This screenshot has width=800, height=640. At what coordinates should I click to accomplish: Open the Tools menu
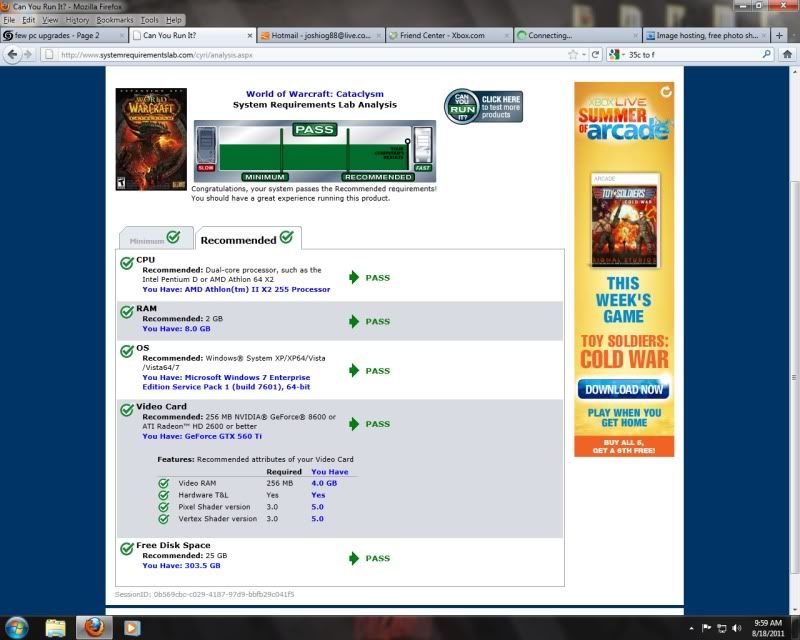[x=149, y=20]
